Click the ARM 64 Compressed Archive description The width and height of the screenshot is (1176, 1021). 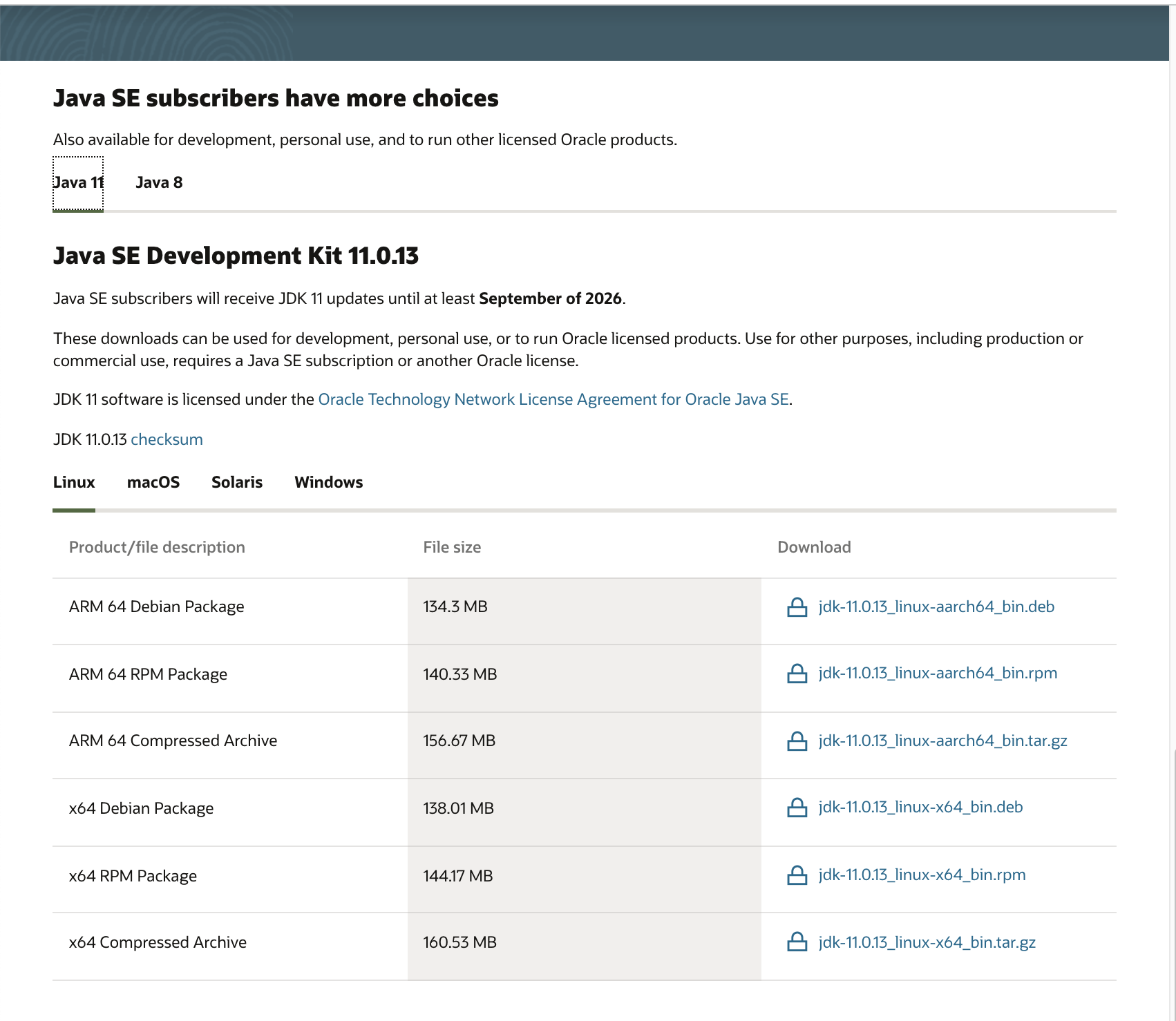tap(173, 741)
